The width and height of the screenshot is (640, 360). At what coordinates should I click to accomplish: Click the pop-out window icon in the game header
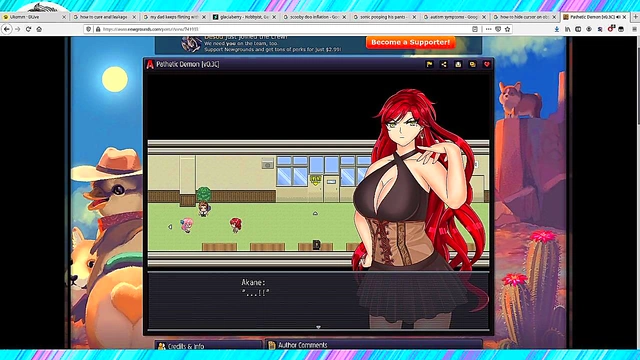coord(473,64)
